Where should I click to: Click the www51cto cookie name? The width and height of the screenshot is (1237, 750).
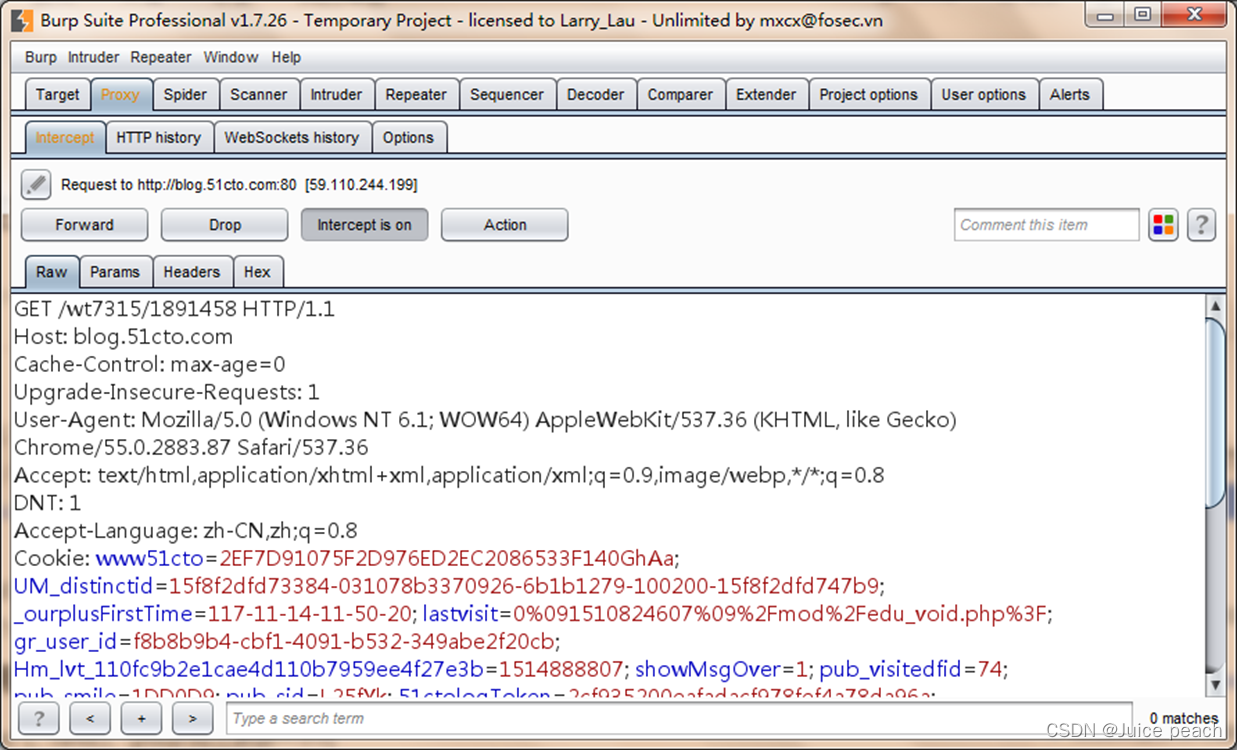tap(150, 558)
